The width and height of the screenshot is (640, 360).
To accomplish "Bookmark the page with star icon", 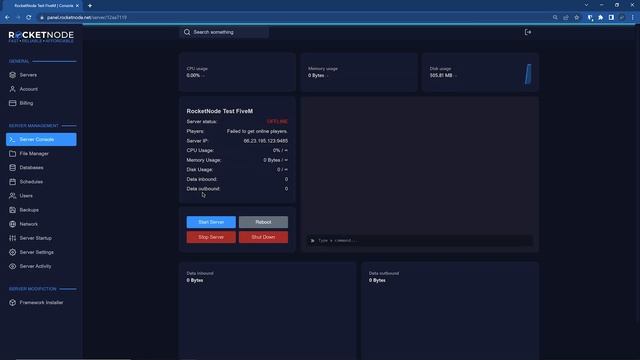I will click(577, 18).
